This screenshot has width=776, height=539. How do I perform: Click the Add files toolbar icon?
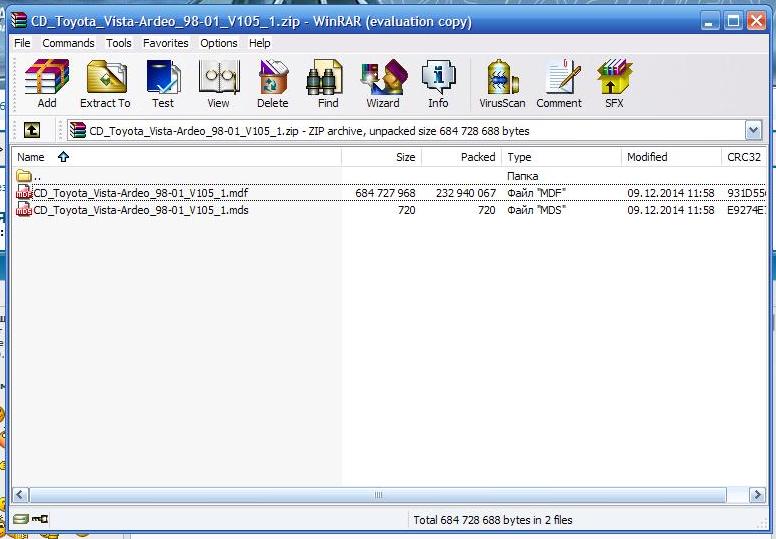[x=47, y=84]
